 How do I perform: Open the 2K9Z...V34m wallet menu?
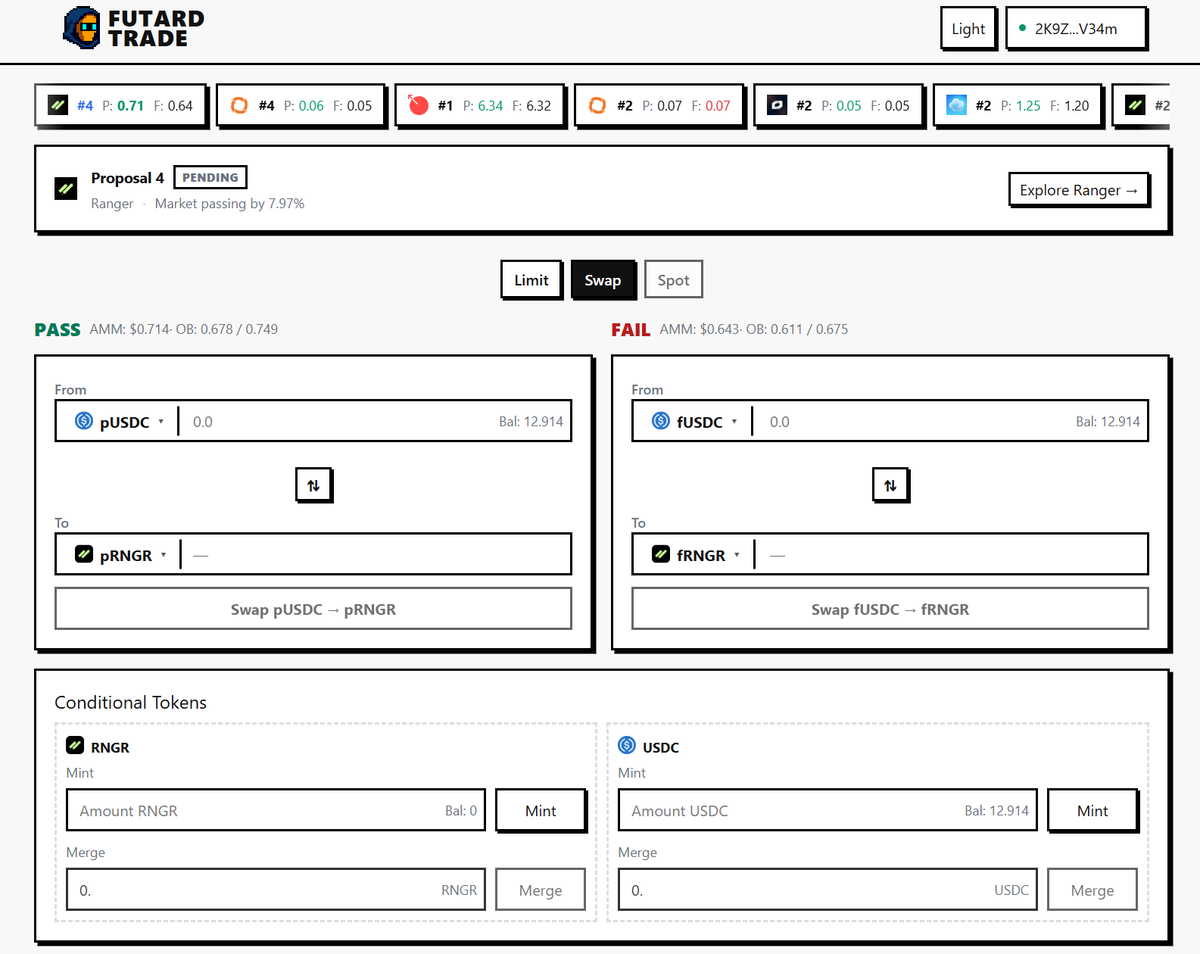click(x=1076, y=29)
